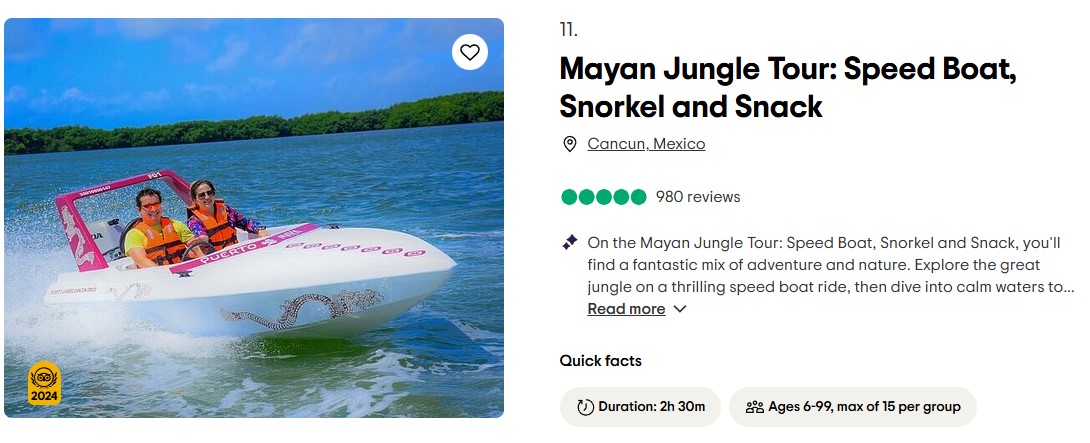Click the 2024 Travelers' Choice badge

pyautogui.click(x=44, y=383)
